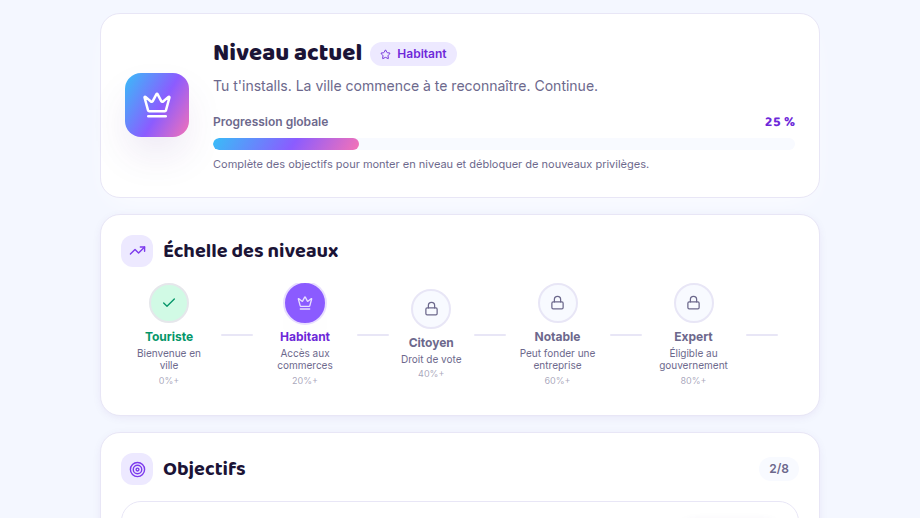920x518 pixels.
Task: Click the large gradient crown level icon
Action: [157, 105]
